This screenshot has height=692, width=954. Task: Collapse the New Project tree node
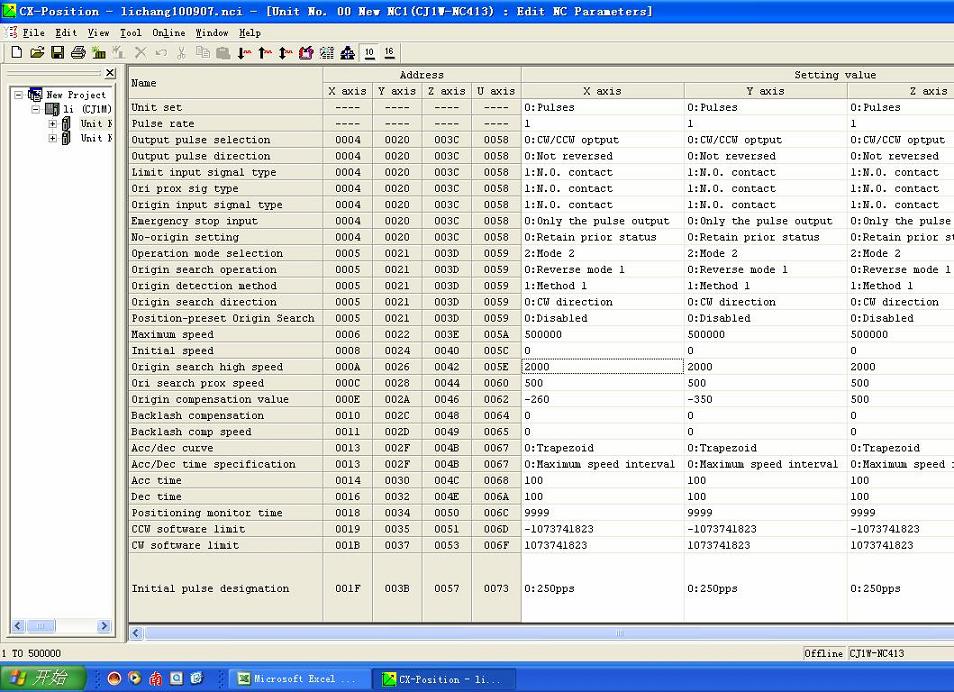click(x=18, y=95)
